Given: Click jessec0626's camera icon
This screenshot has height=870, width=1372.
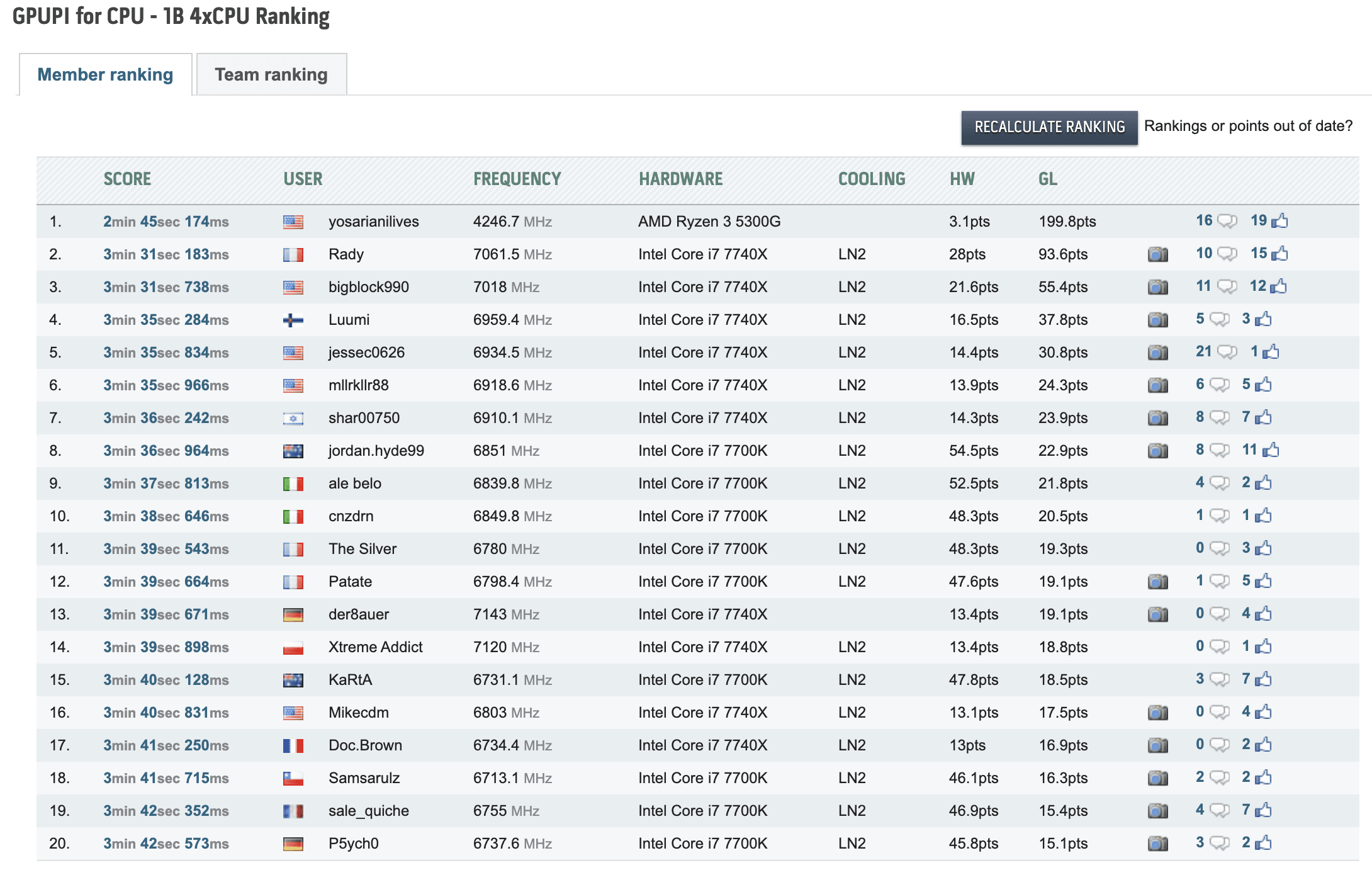Looking at the screenshot, I should click(x=1157, y=353).
